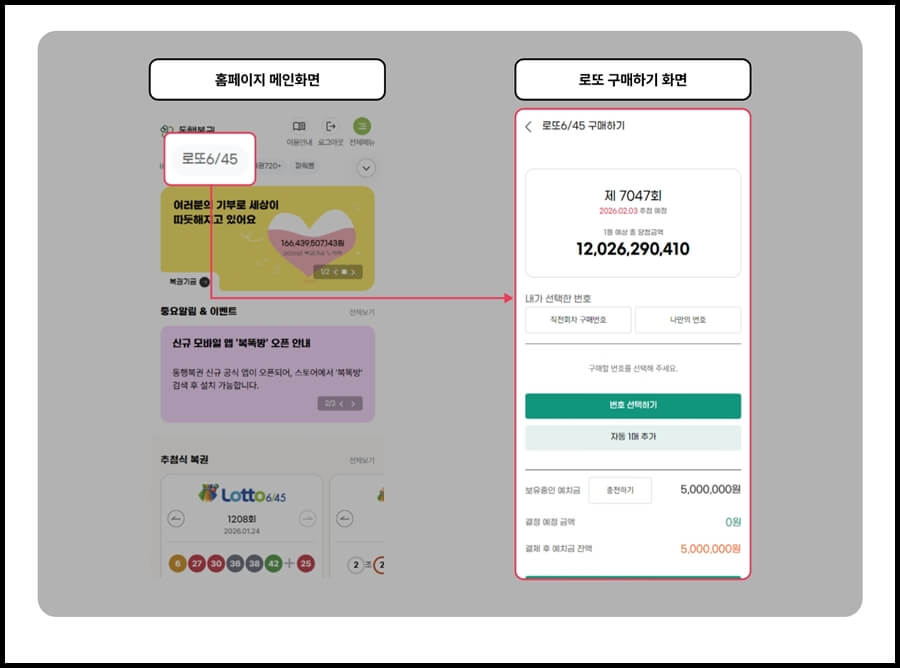Click green winning ball number 42
Viewport: 900px width, 668px height.
point(274,564)
